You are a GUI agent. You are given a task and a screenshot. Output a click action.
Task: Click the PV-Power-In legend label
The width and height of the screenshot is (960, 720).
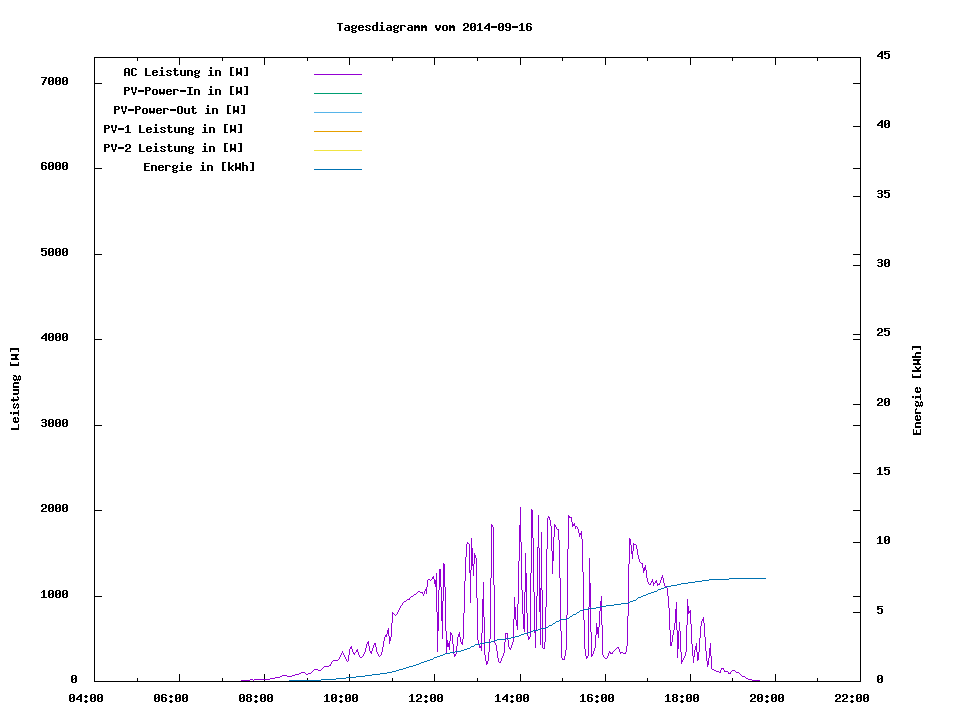click(186, 91)
